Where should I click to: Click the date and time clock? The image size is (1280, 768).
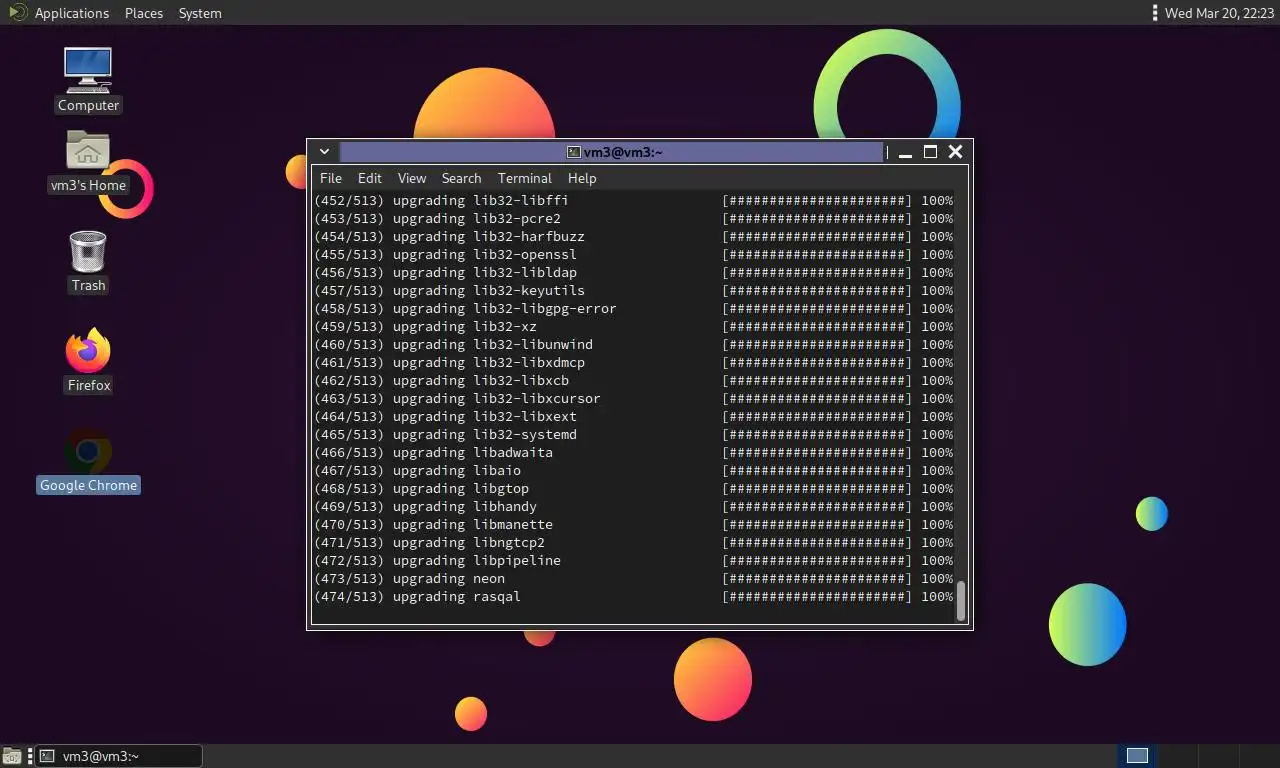pyautogui.click(x=1220, y=13)
